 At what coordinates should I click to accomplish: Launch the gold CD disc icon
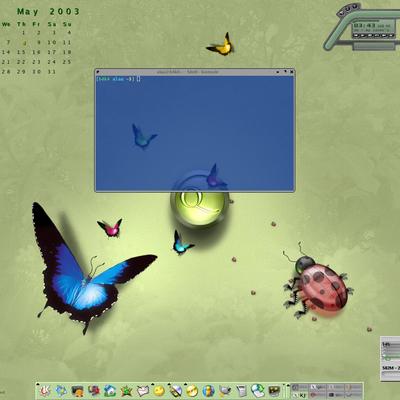(192, 391)
